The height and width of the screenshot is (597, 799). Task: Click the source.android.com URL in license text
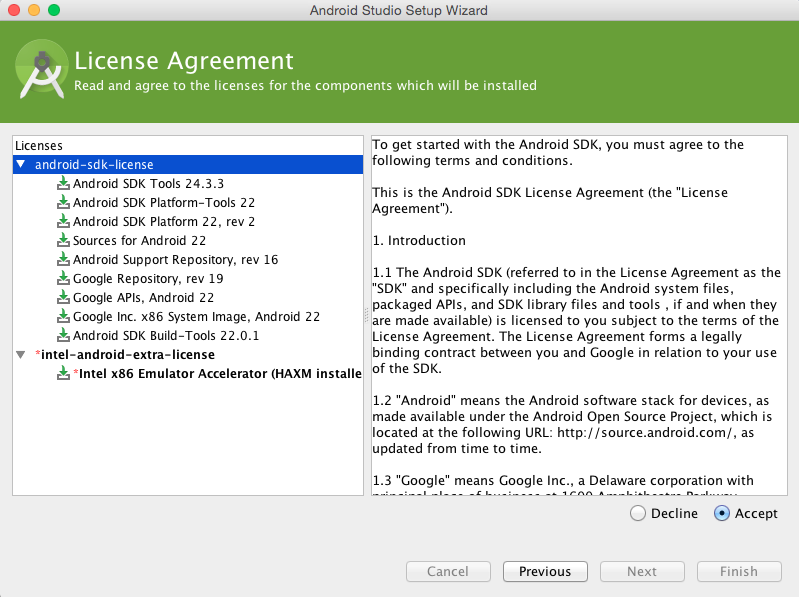[x=647, y=432]
